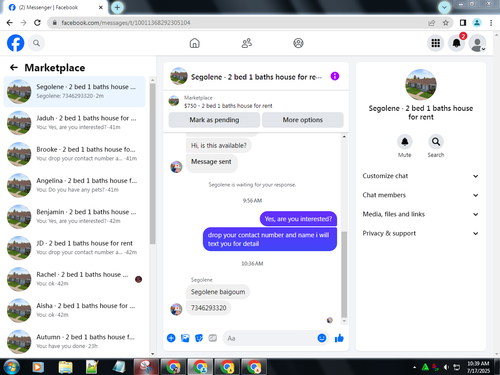Choose a GIF in the composer

pyautogui.click(x=213, y=338)
